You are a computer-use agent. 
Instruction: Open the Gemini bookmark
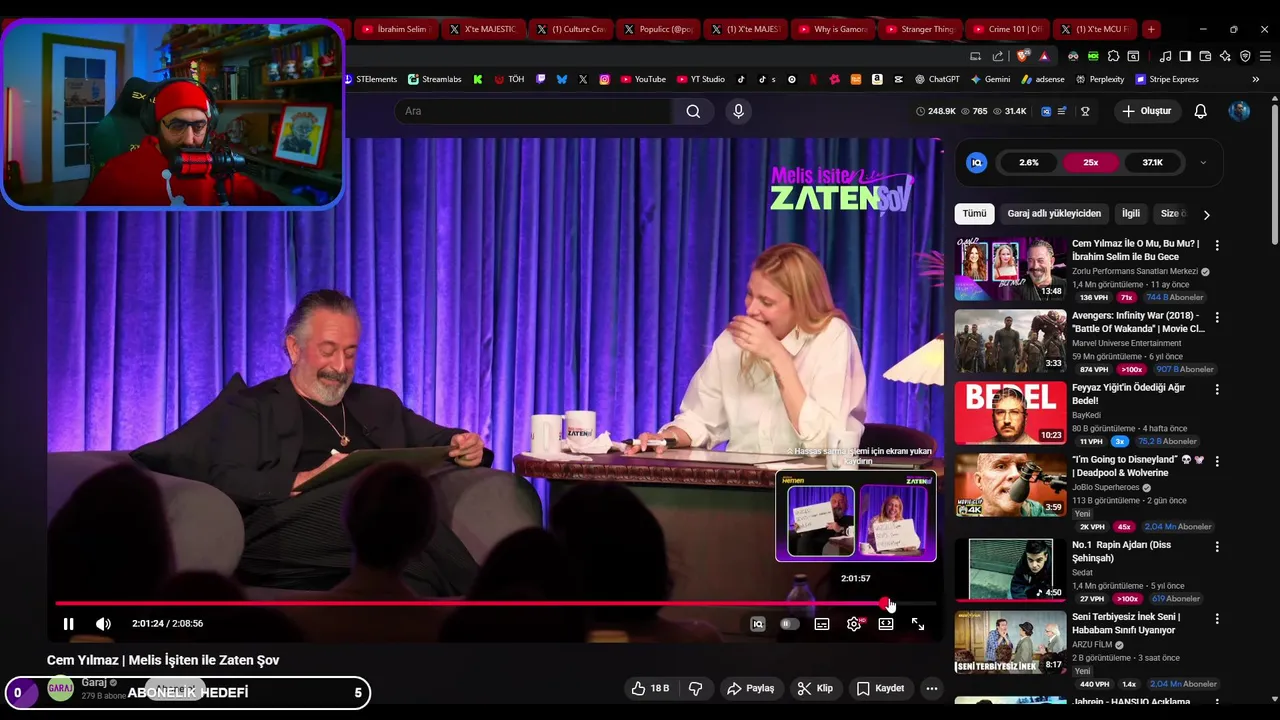click(990, 79)
